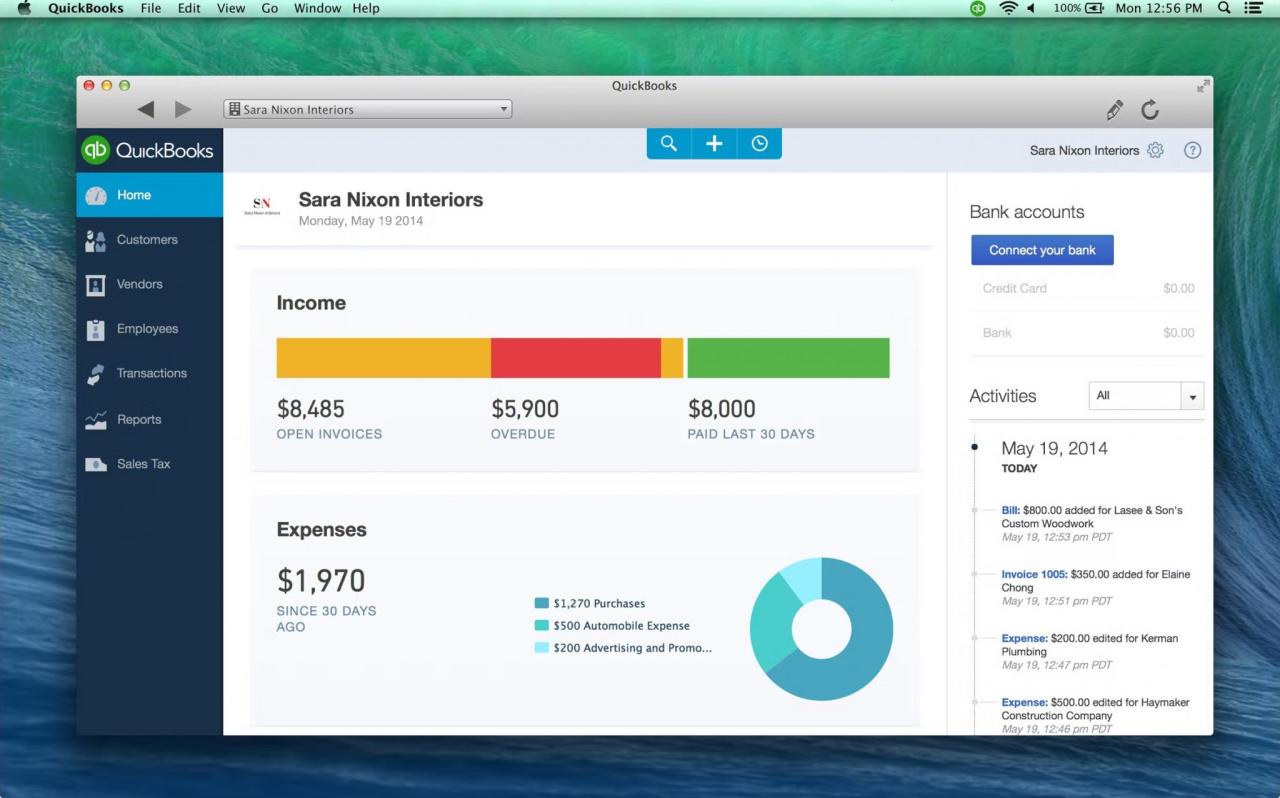Click the help question mark icon
This screenshot has height=798, width=1280.
coord(1192,150)
